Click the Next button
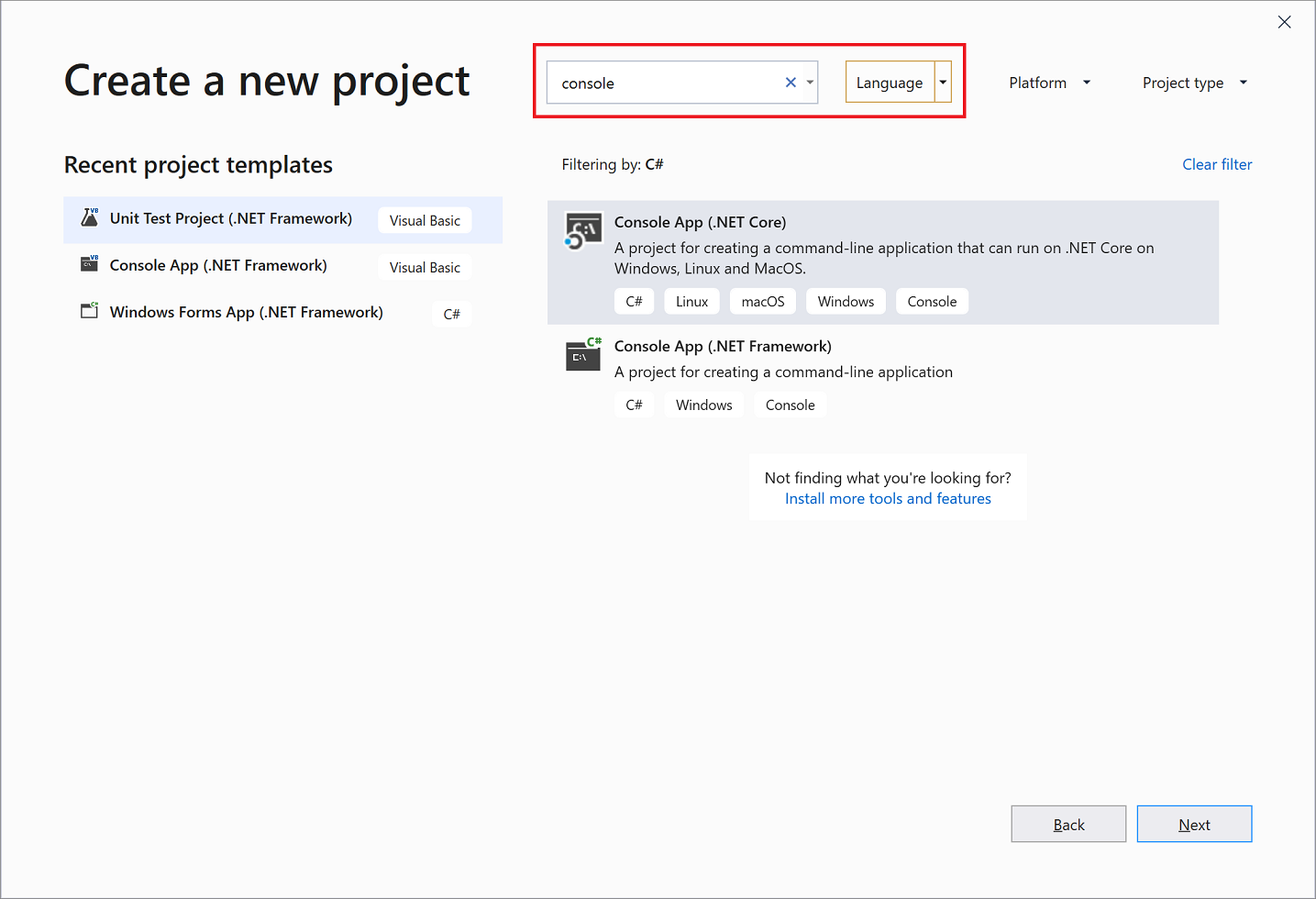 (x=1194, y=824)
